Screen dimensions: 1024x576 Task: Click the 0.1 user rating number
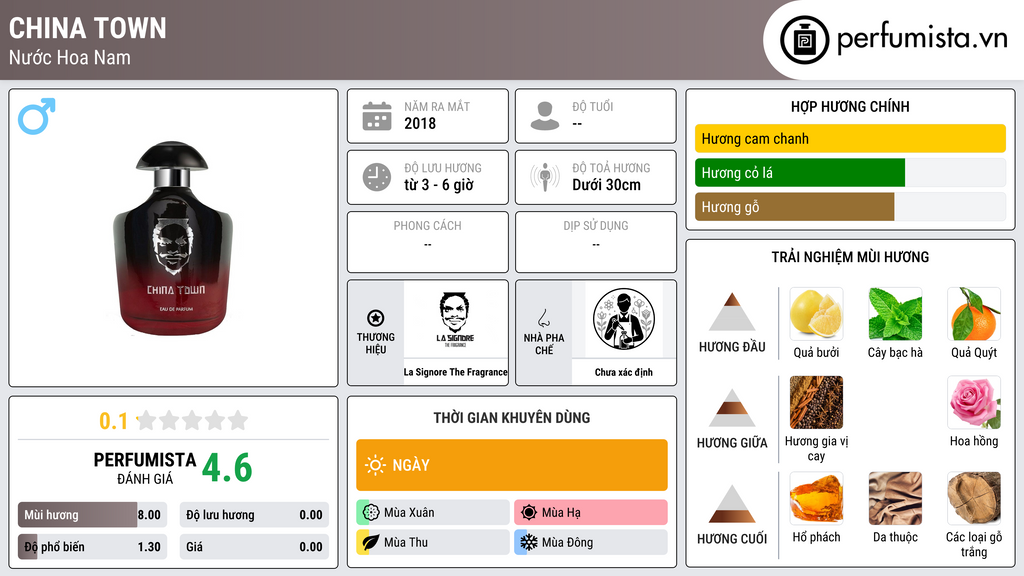114,421
